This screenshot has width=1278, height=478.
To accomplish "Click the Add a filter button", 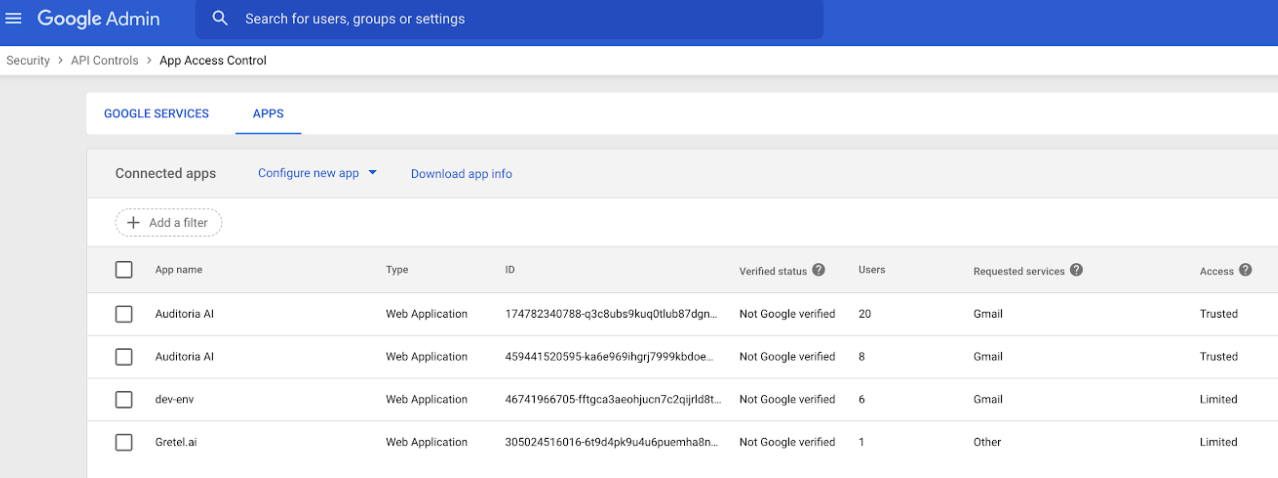I will point(168,223).
